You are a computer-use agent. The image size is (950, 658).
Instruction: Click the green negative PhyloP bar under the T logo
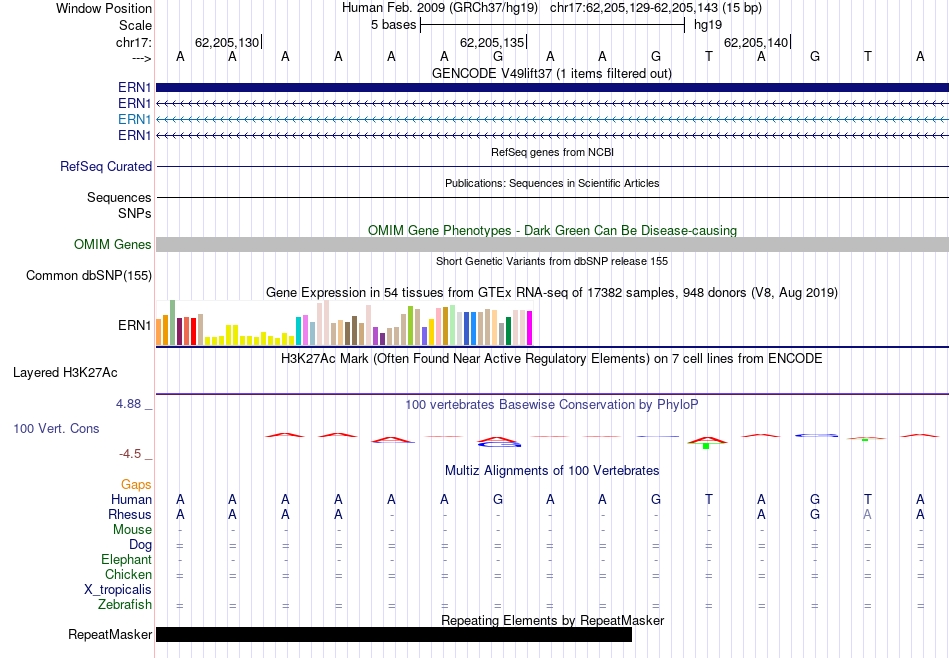coord(706,446)
